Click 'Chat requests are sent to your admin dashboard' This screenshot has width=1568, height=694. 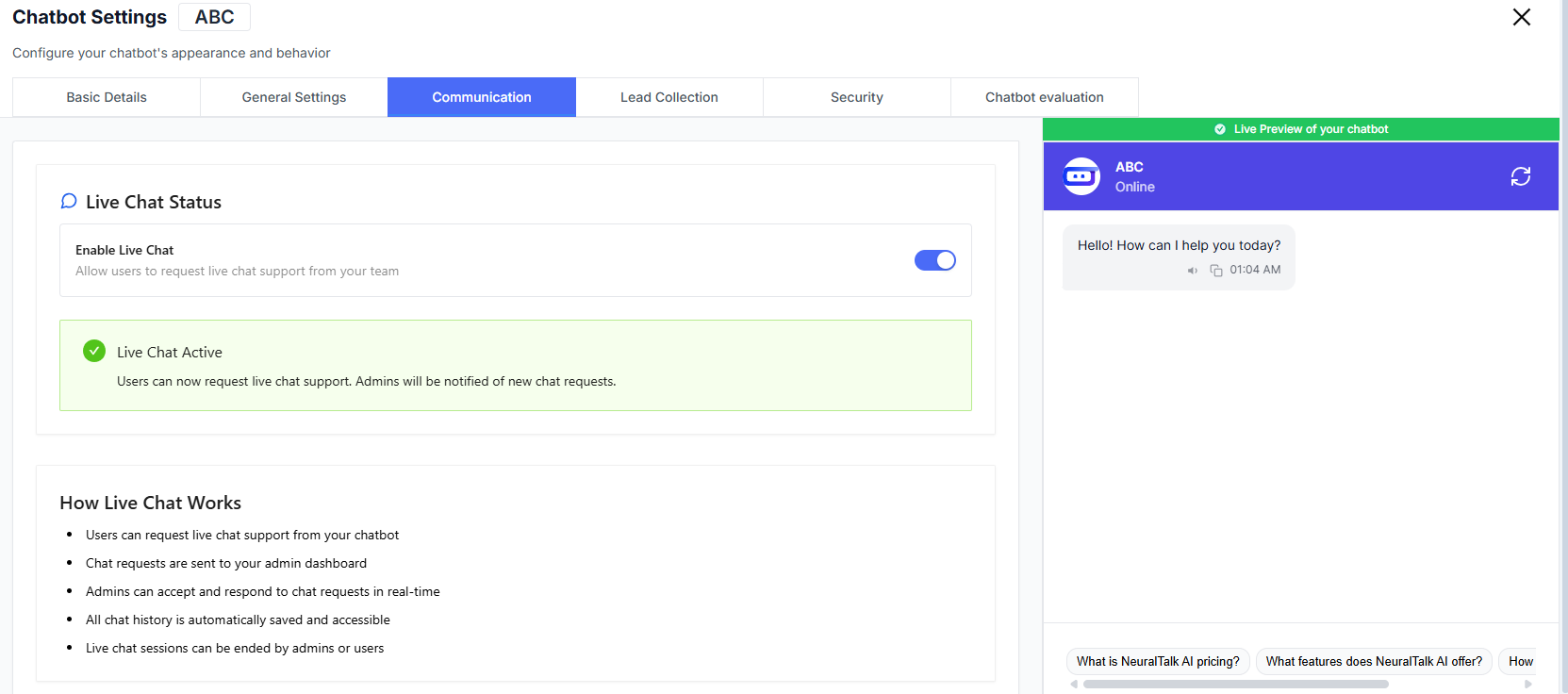point(226,563)
